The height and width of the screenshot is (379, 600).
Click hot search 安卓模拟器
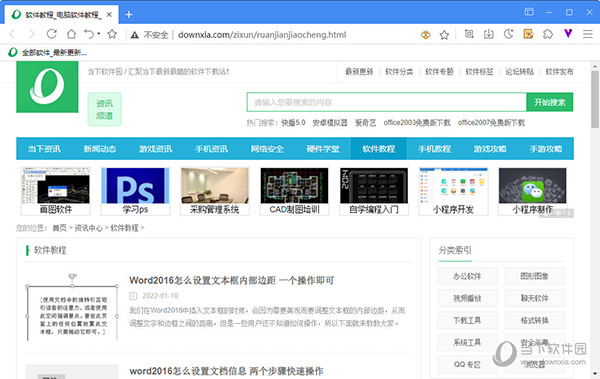(330, 123)
